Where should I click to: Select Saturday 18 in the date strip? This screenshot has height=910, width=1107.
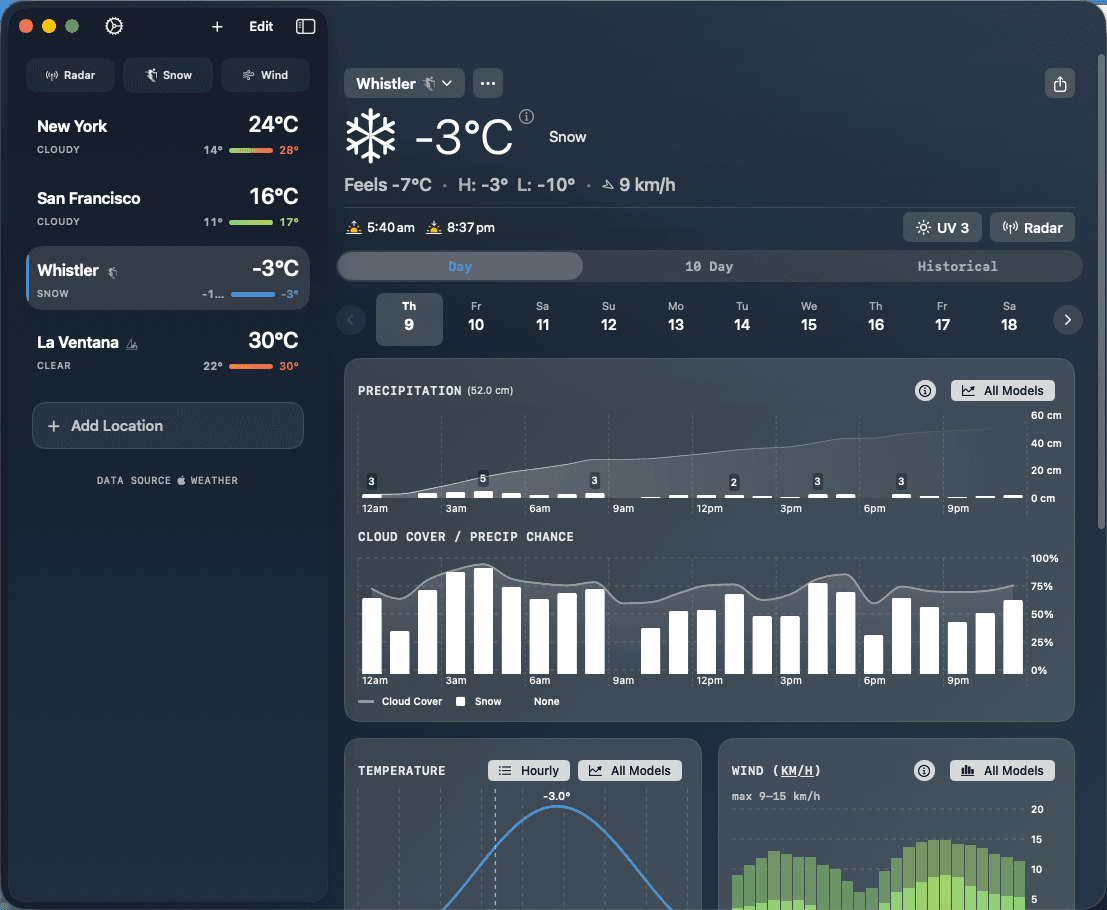1009,318
